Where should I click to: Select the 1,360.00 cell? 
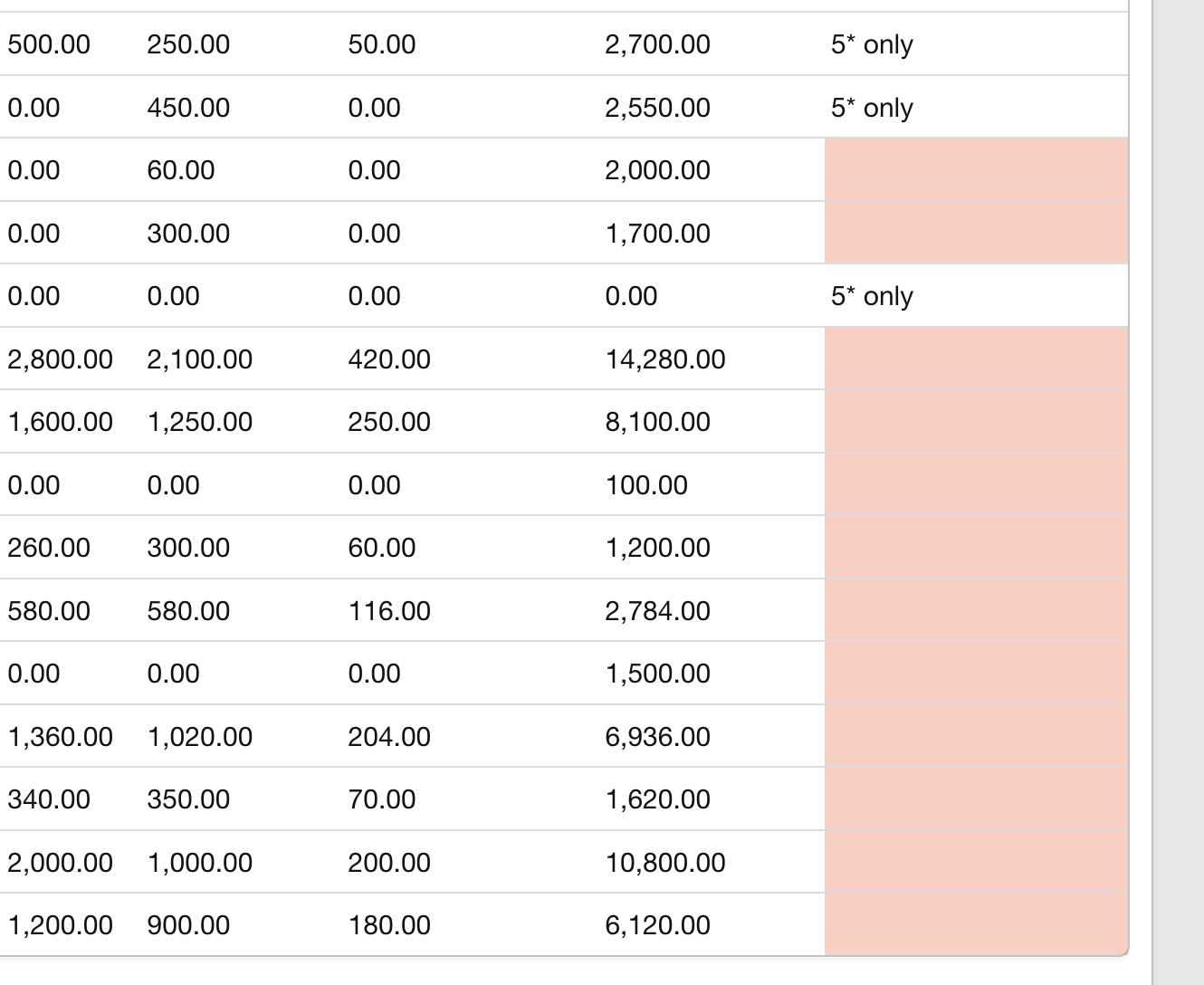(x=60, y=737)
